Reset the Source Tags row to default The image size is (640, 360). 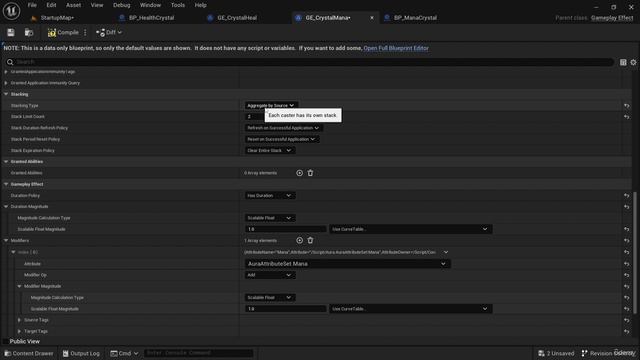[x=627, y=320]
